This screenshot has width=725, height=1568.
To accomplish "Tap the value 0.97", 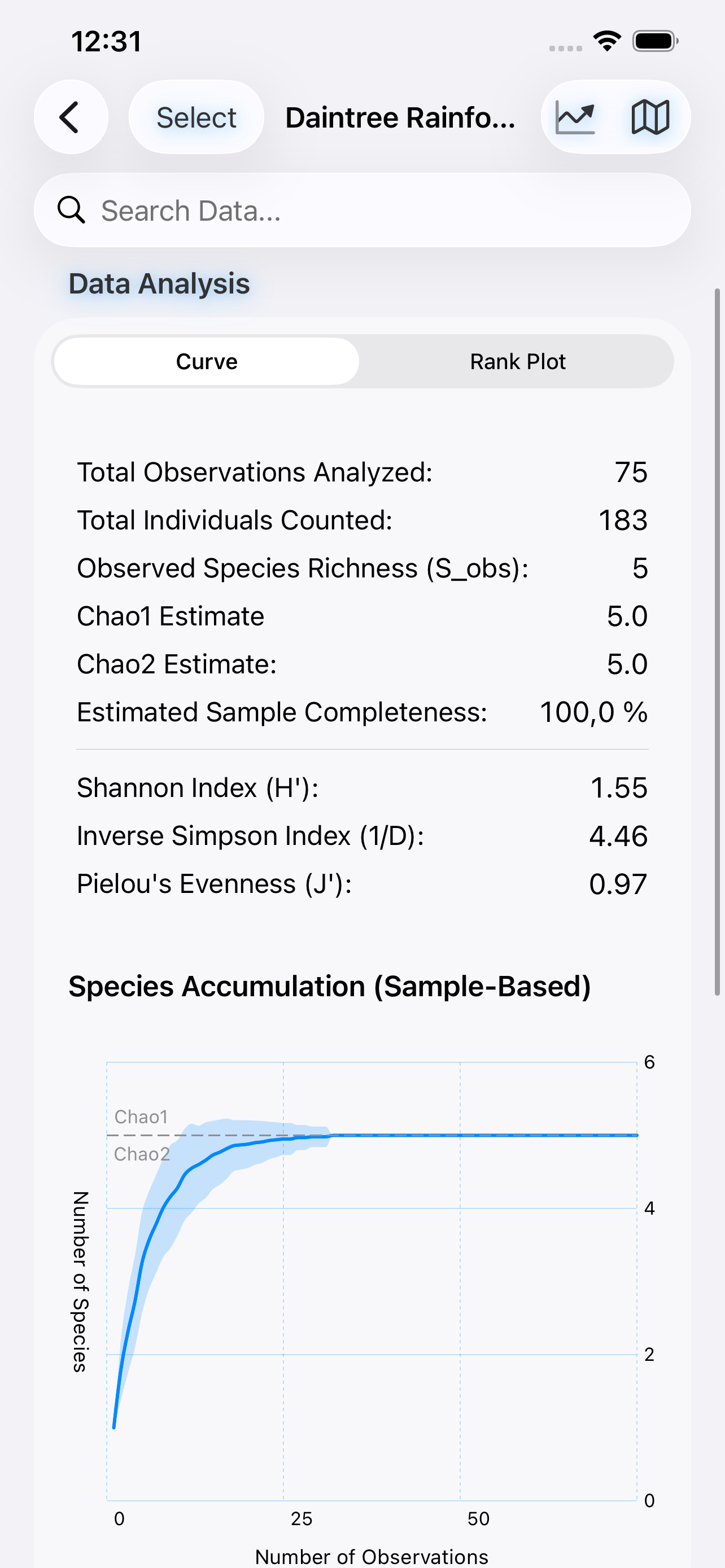I will [618, 884].
